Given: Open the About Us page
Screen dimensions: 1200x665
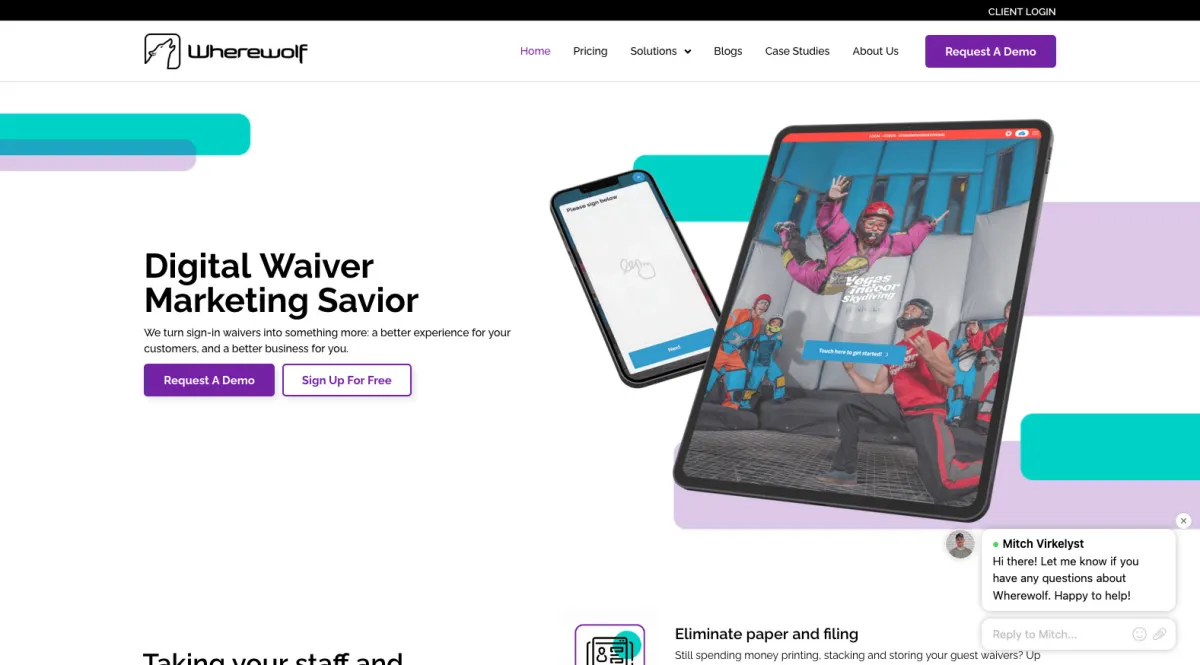Looking at the screenshot, I should tap(875, 51).
